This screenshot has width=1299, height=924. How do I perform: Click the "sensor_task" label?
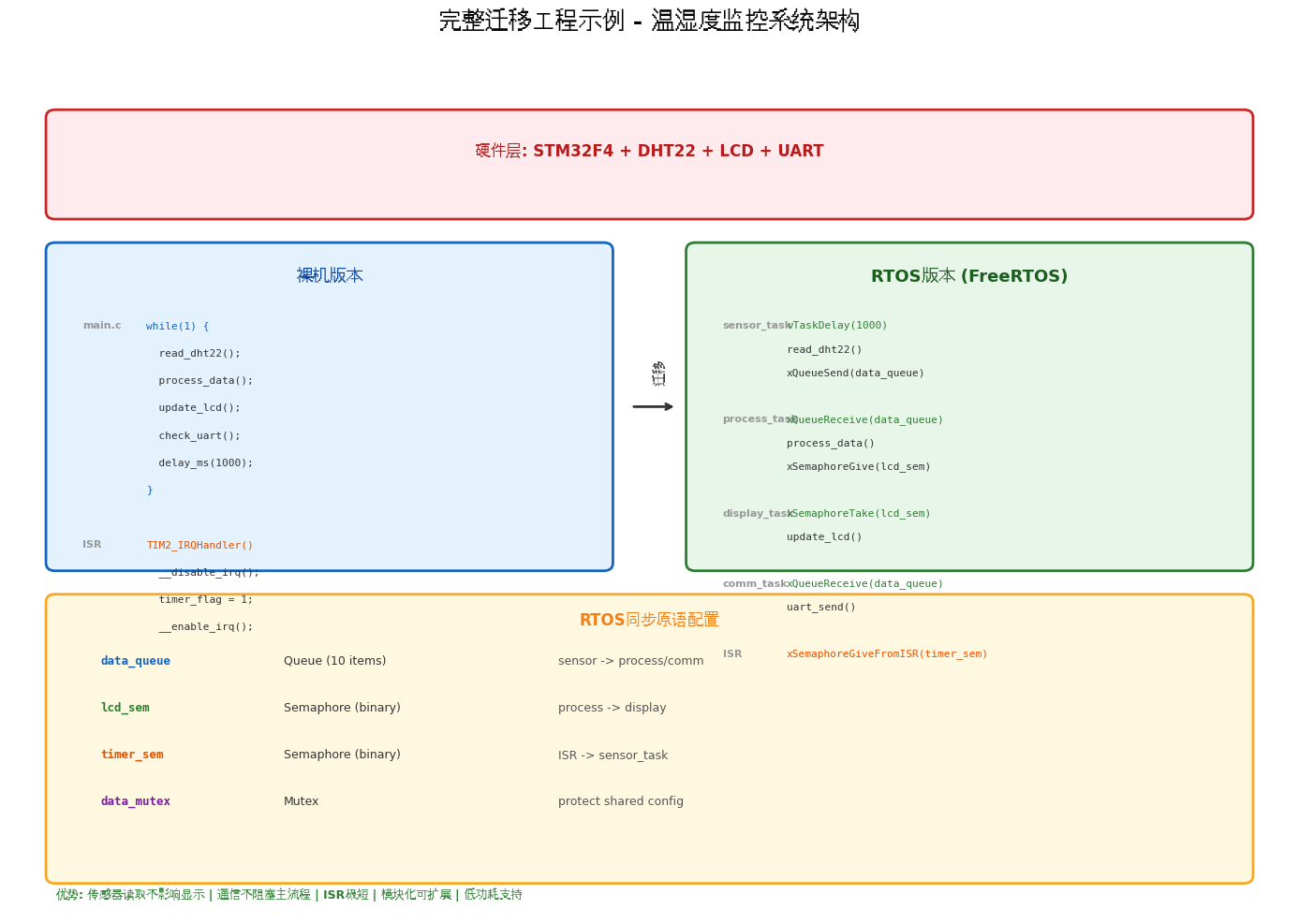[x=756, y=326]
